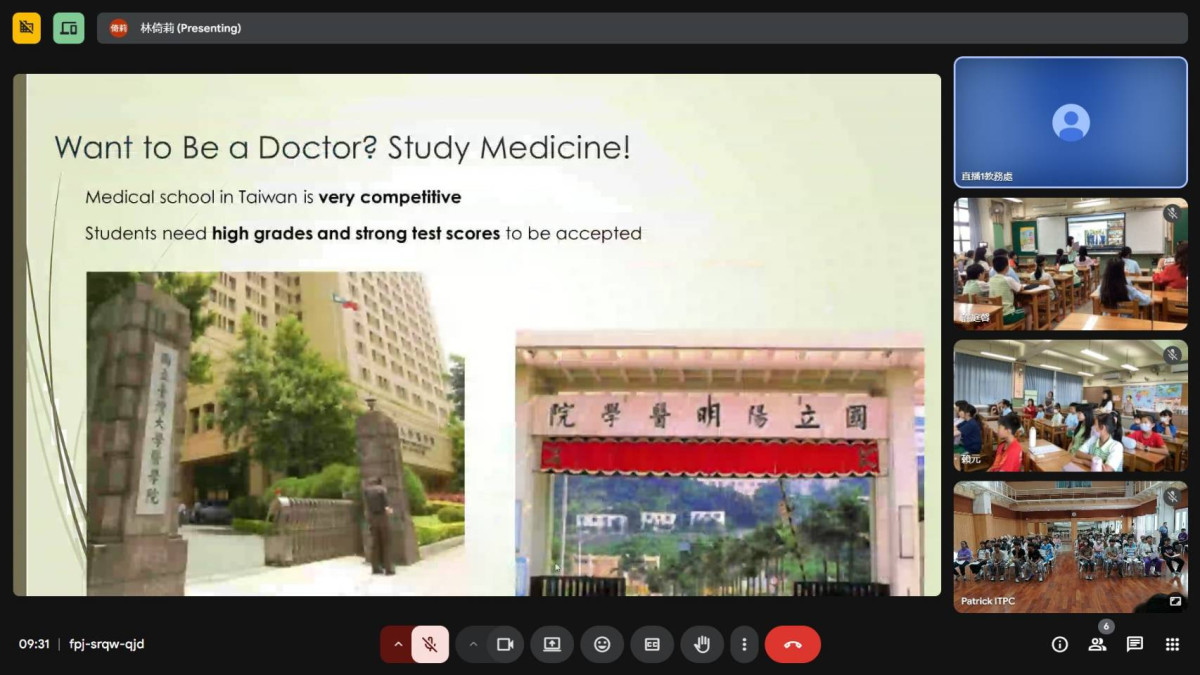Click the line "Medical school in Taiwan is very competitive"
The height and width of the screenshot is (675, 1200).
click(273, 197)
